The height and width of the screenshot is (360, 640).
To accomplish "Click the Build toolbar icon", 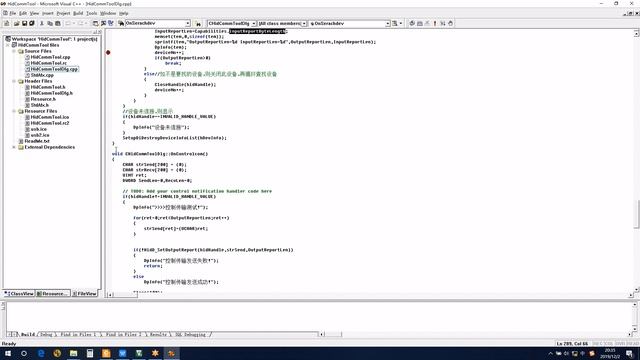I will point(420,24).
